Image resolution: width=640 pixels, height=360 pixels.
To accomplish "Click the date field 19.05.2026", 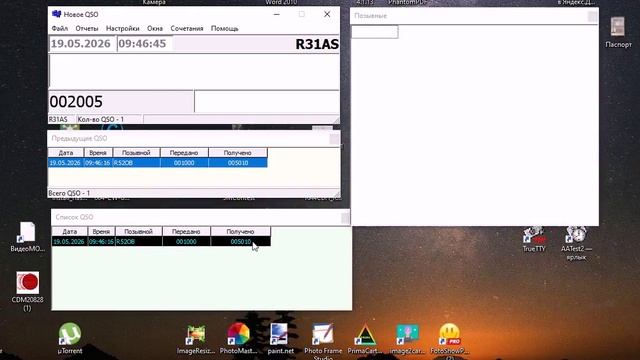I will pyautogui.click(x=82, y=44).
